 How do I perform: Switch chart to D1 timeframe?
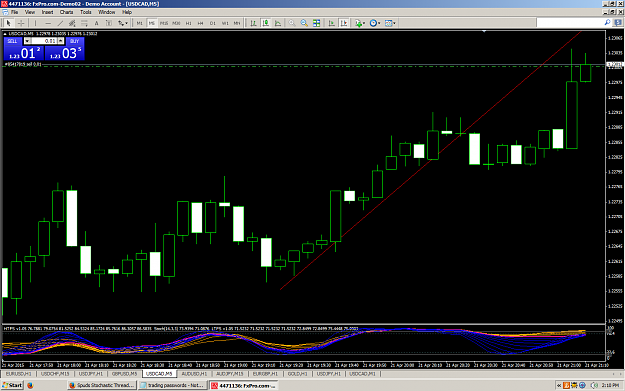tap(213, 23)
